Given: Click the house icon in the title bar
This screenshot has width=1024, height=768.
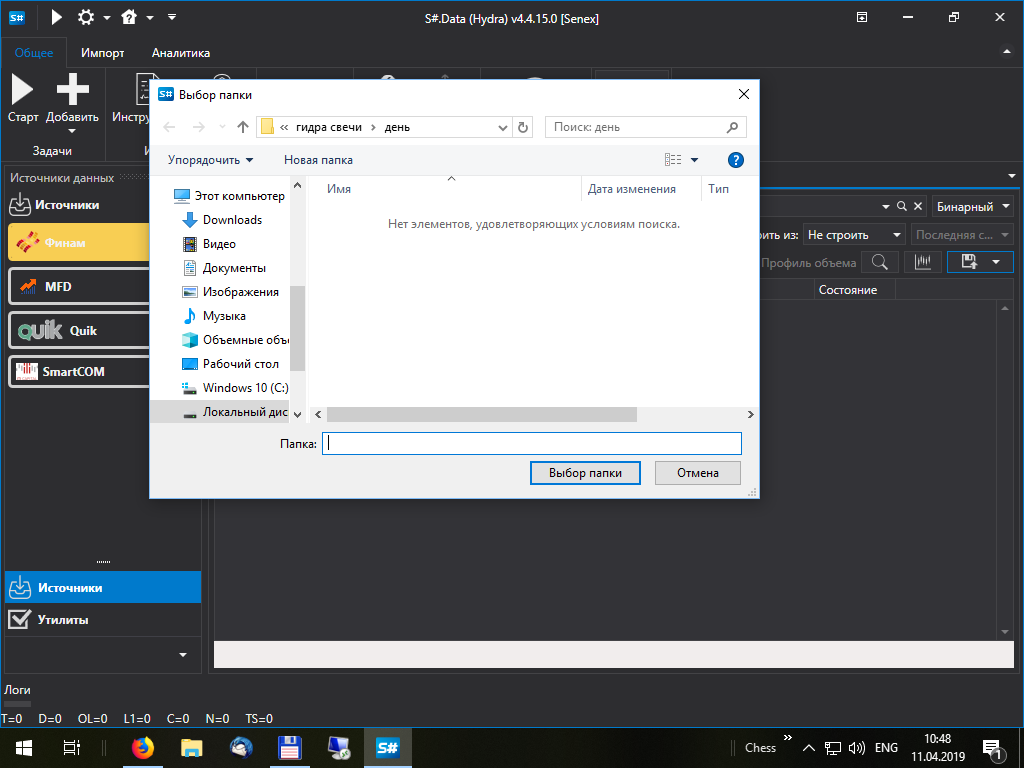Looking at the screenshot, I should pyautogui.click(x=129, y=18).
